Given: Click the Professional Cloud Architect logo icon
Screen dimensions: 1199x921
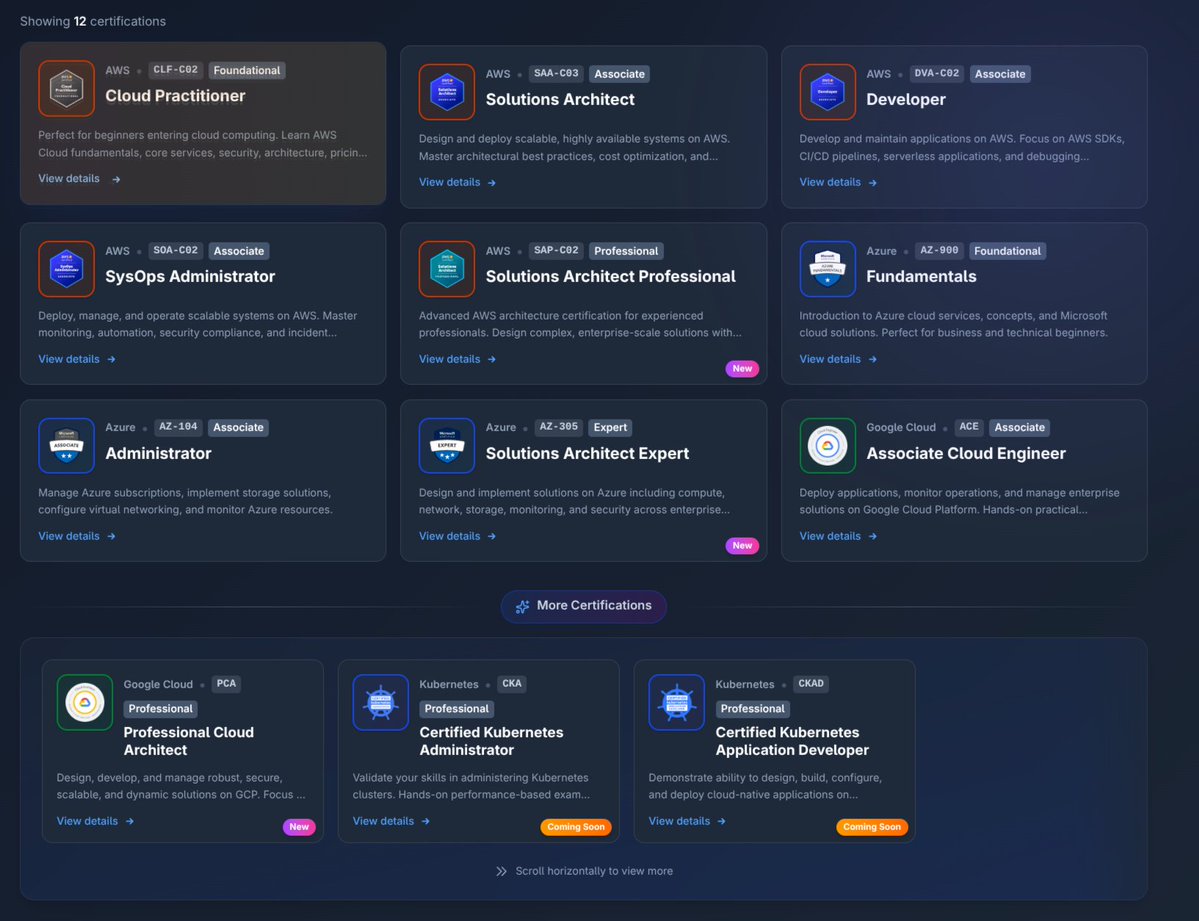Looking at the screenshot, I should point(85,702).
